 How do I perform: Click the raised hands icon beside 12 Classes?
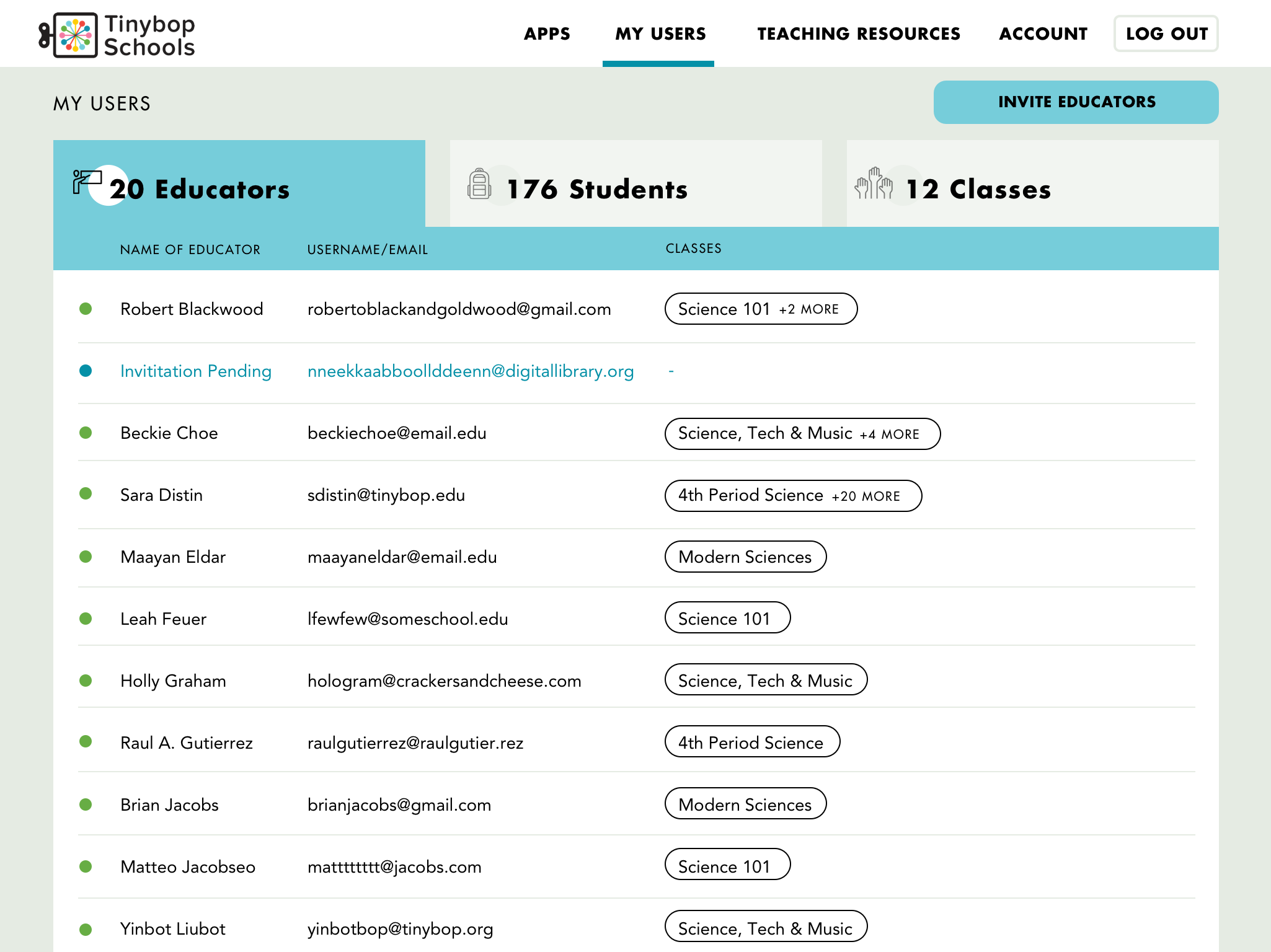874,183
